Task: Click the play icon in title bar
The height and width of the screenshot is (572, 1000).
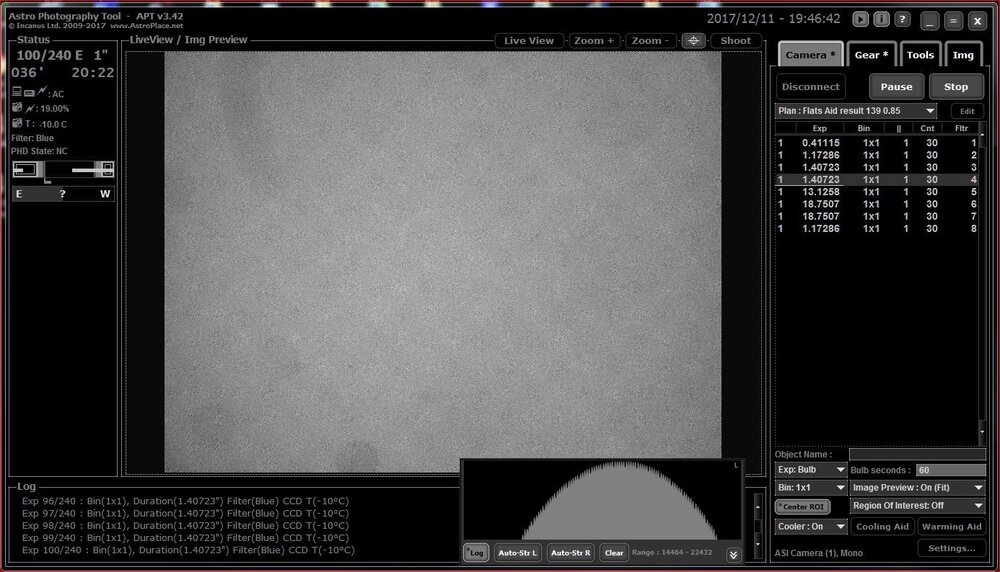Action: (x=860, y=19)
